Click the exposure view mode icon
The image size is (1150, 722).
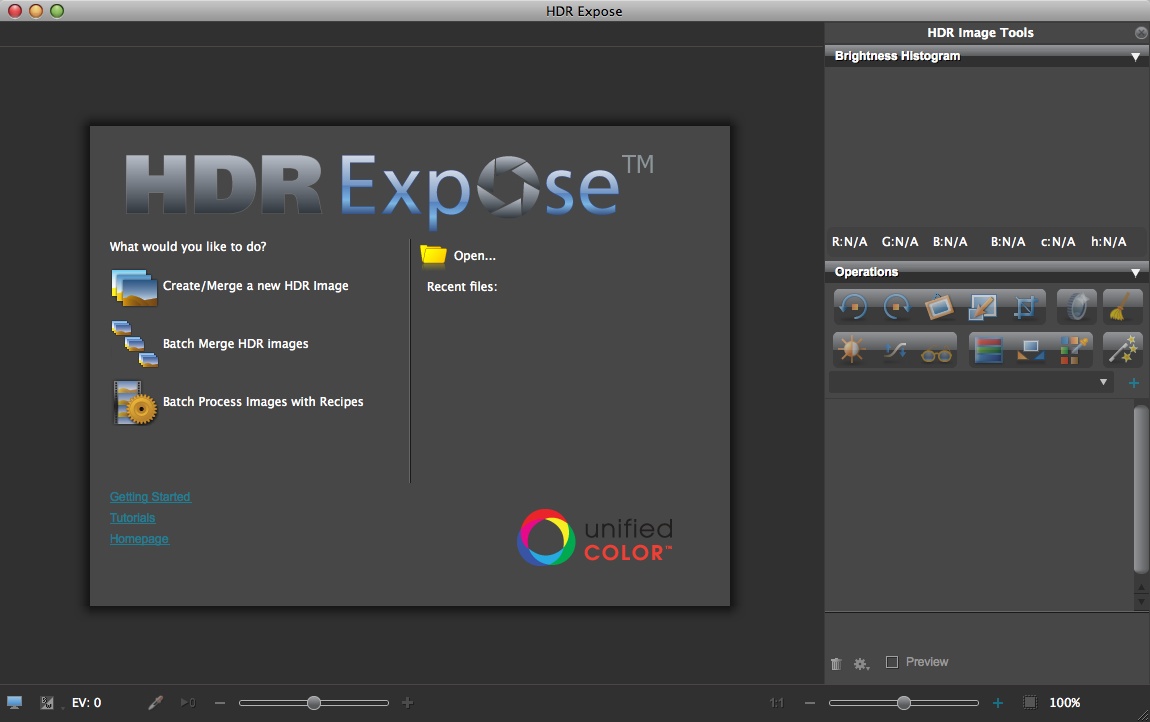click(x=48, y=703)
